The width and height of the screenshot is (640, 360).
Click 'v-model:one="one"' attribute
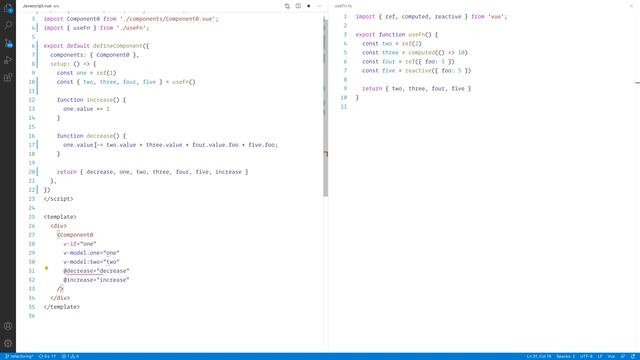[x=91, y=253]
